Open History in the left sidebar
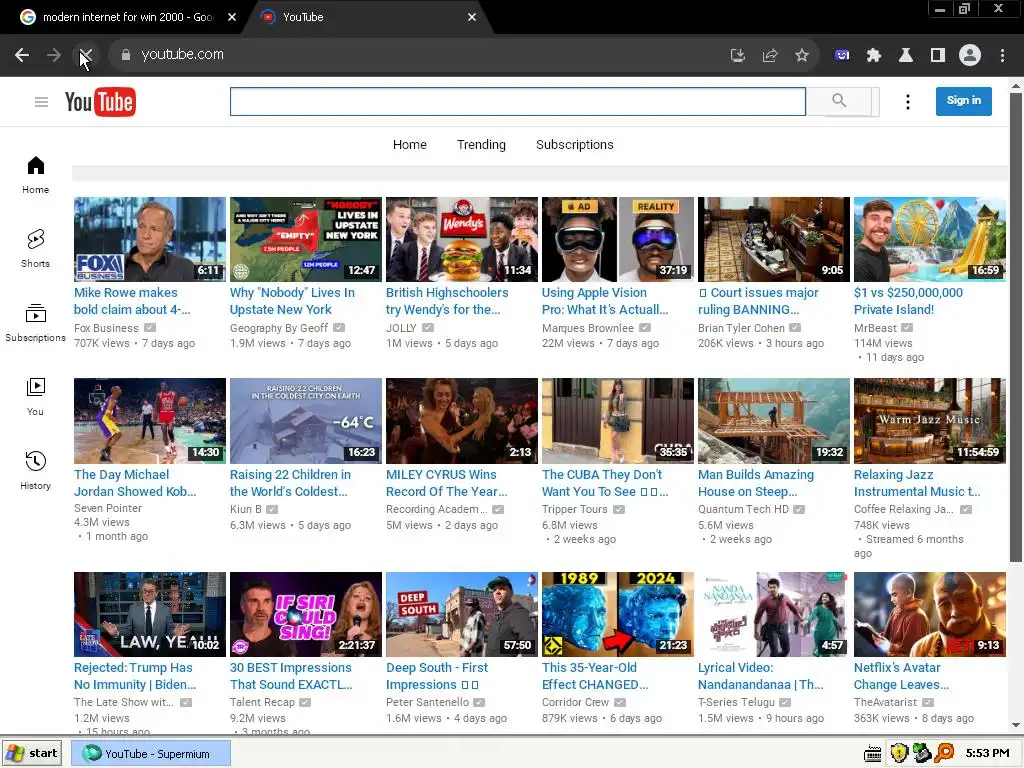This screenshot has height=768, width=1024. (35, 471)
